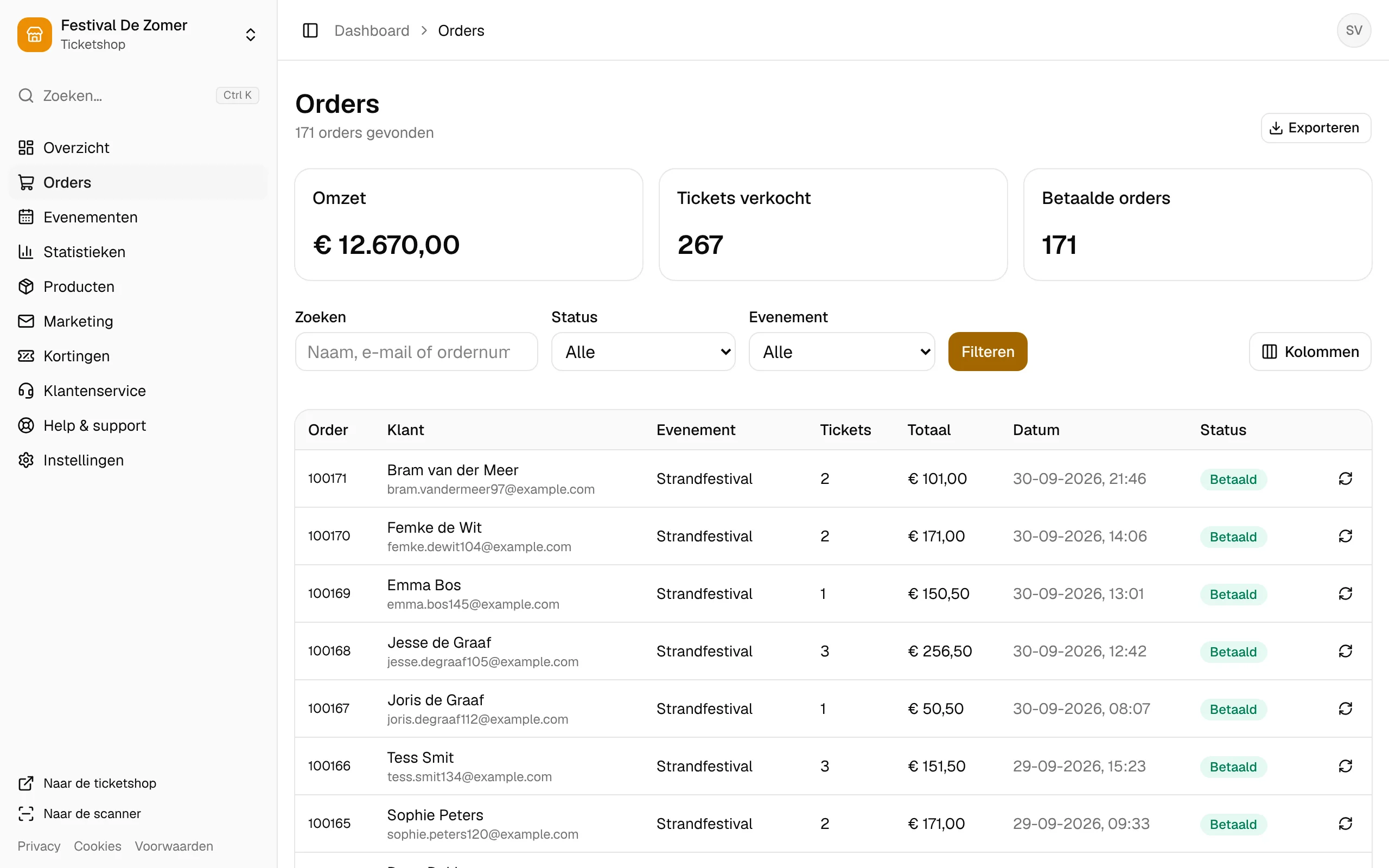Click refresh icon for order 100171
The width and height of the screenshot is (1389, 868).
(1346, 478)
